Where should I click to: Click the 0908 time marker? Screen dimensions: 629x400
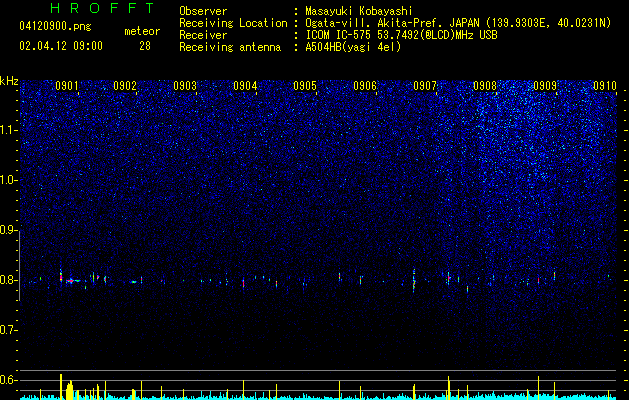tap(485, 86)
